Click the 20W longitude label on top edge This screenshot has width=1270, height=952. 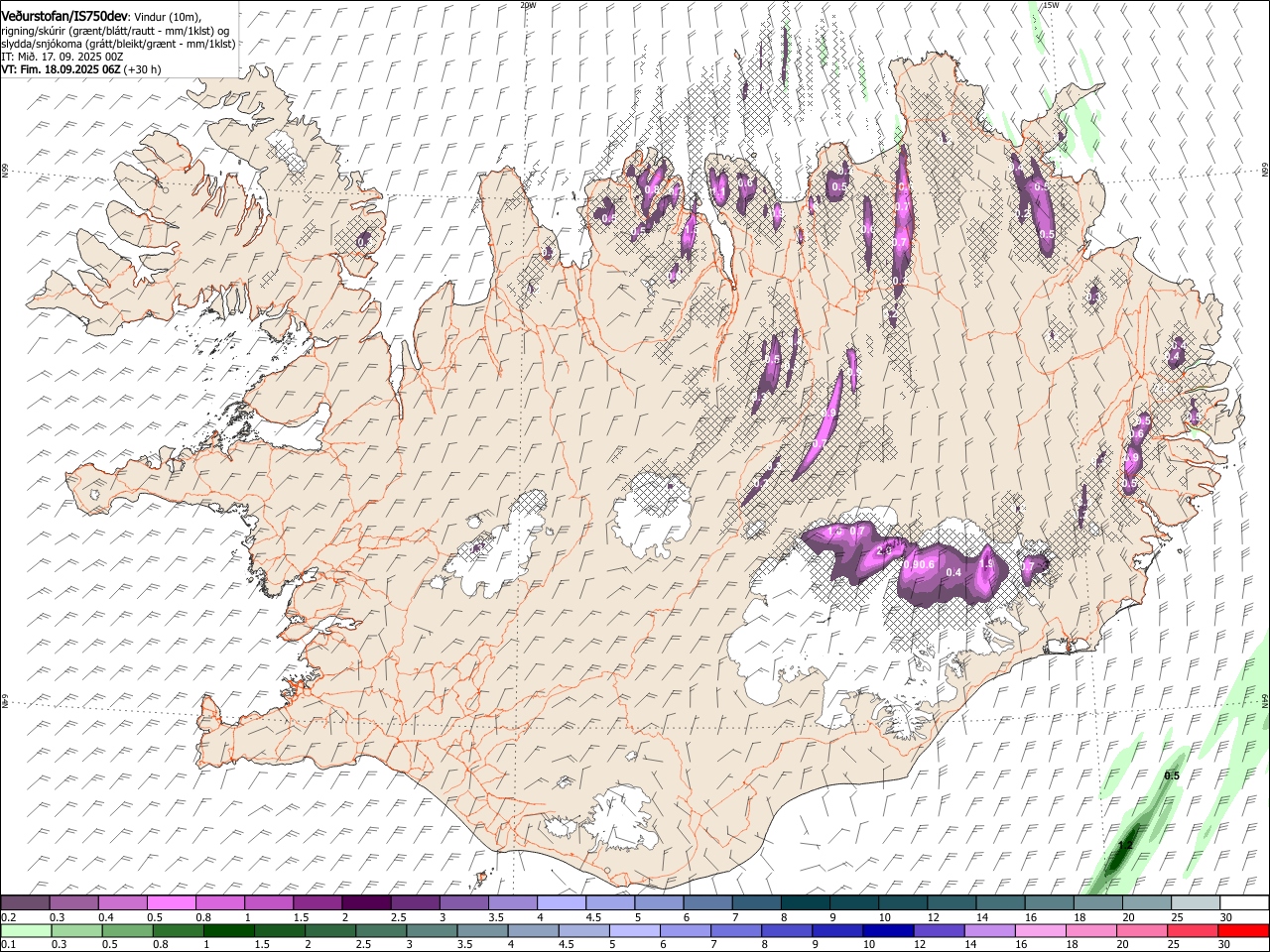coord(528,5)
